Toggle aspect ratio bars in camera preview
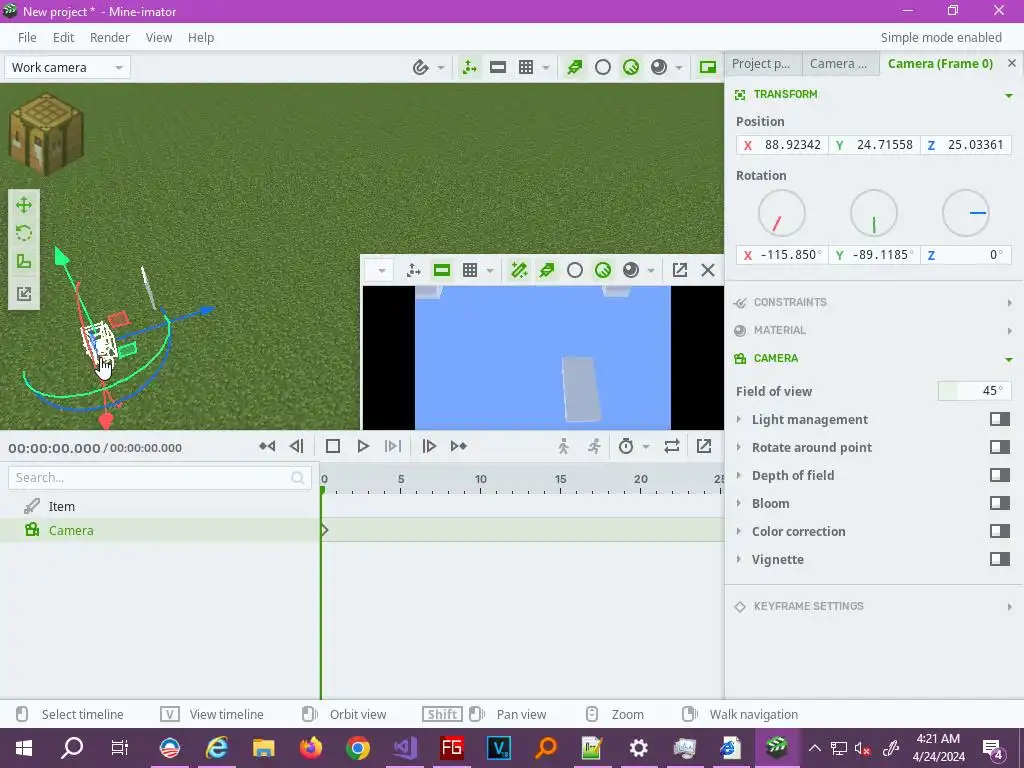Image resolution: width=1024 pixels, height=768 pixels. 441,270
